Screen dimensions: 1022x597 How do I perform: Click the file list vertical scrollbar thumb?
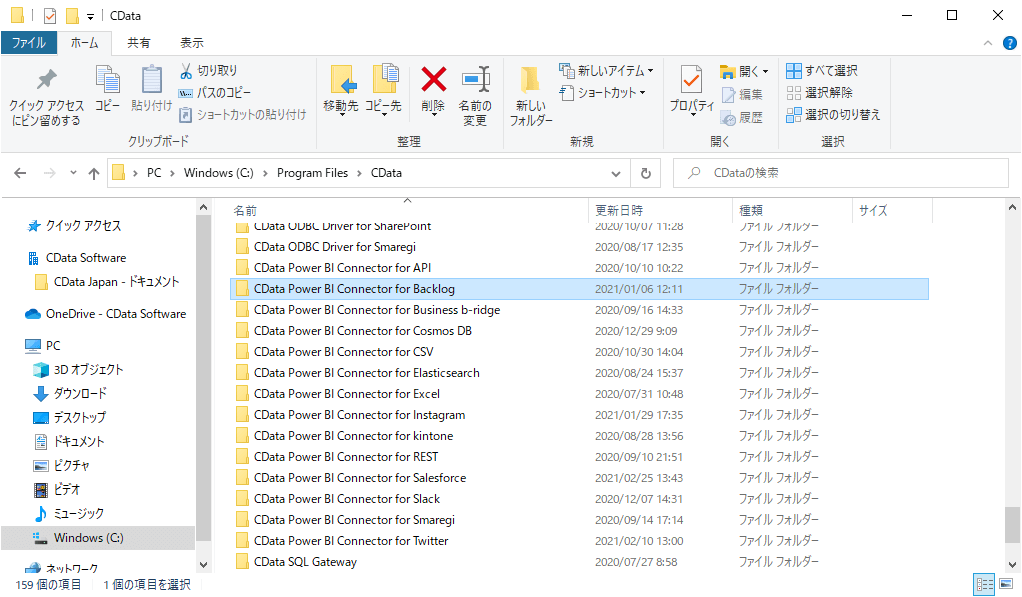[1012, 525]
